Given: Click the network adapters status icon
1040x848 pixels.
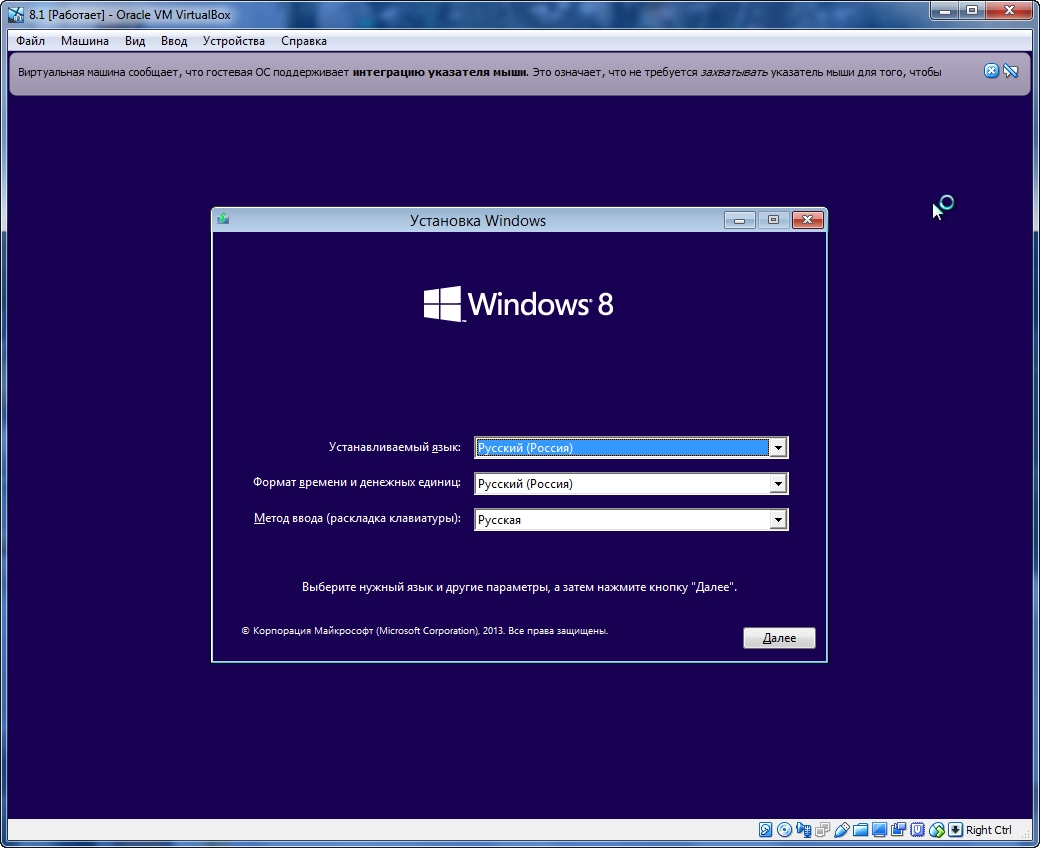Looking at the screenshot, I should (x=823, y=829).
